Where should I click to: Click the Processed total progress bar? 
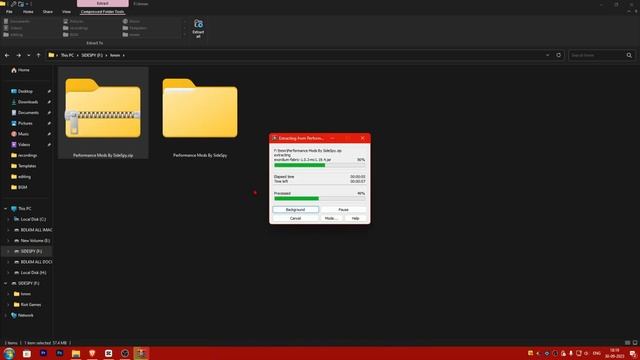click(x=320, y=198)
